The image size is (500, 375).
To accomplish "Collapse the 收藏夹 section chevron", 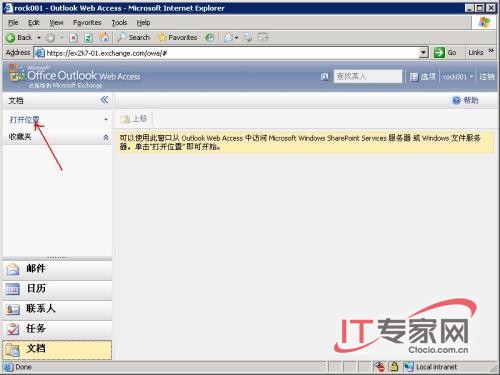I will pos(106,137).
